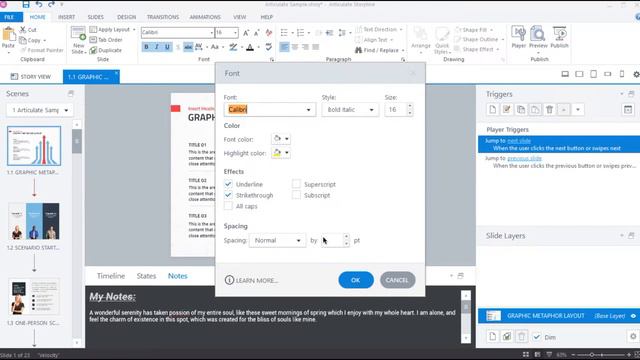
Task: Create a new trigger in Triggers panel
Action: pos(493,109)
